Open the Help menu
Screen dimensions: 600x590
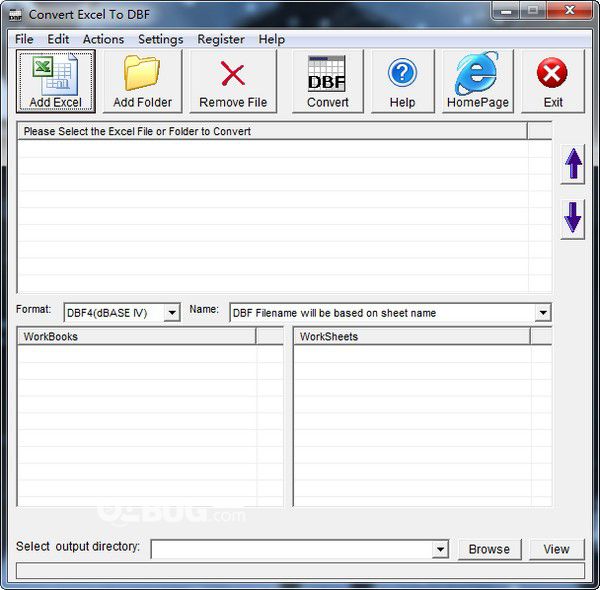[x=271, y=39]
